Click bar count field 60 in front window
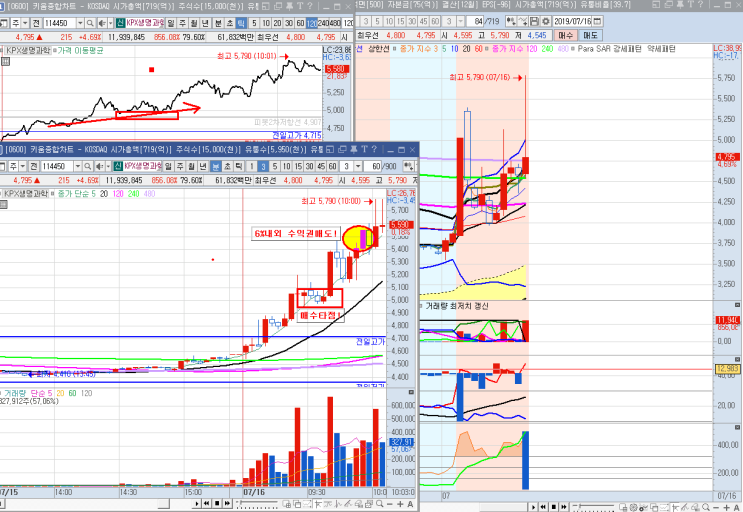The image size is (743, 512). coord(373,166)
